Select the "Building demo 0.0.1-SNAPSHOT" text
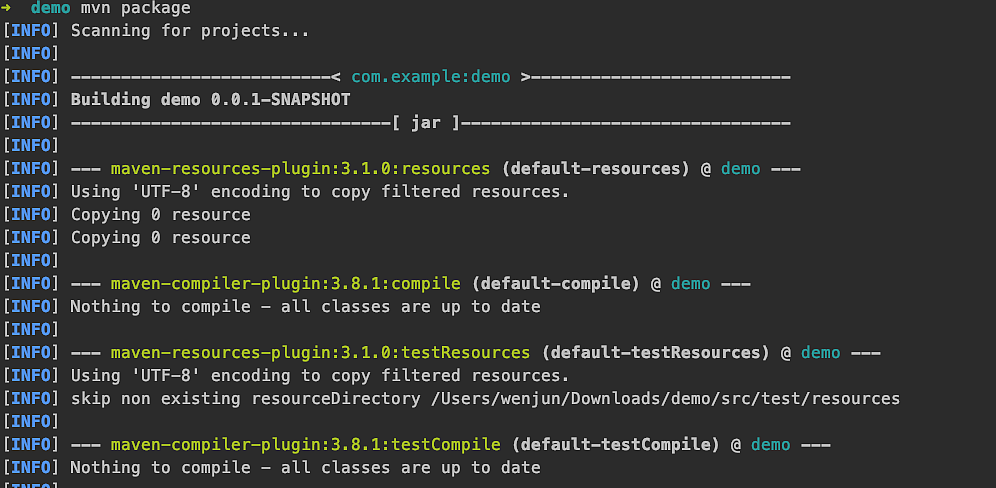Image resolution: width=996 pixels, height=488 pixels. point(210,100)
